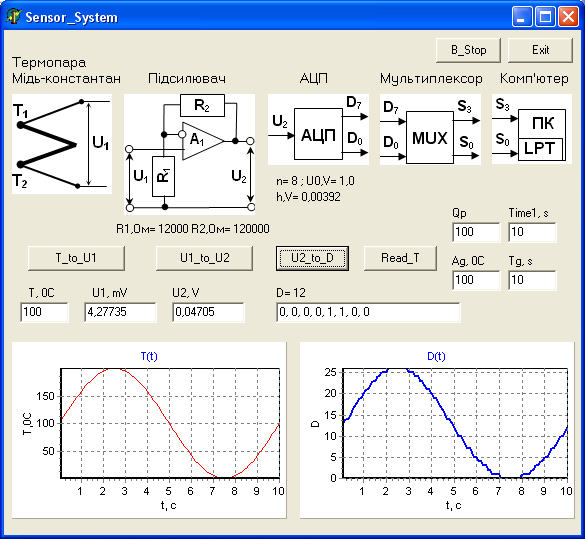Screen dimensions: 585x539
Task: Run the T_to_U1 conversion
Action: (76, 258)
